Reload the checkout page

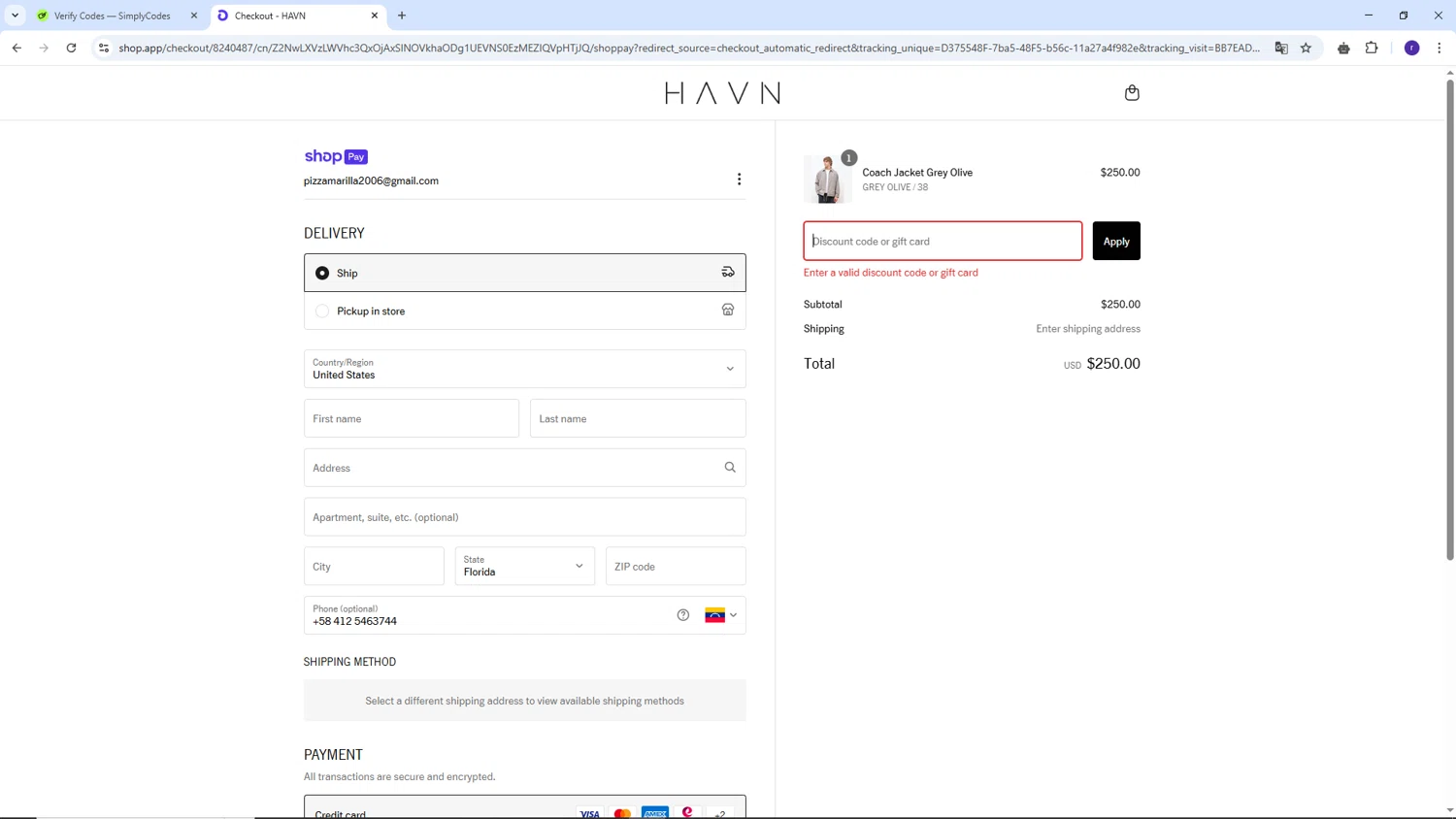(x=71, y=48)
